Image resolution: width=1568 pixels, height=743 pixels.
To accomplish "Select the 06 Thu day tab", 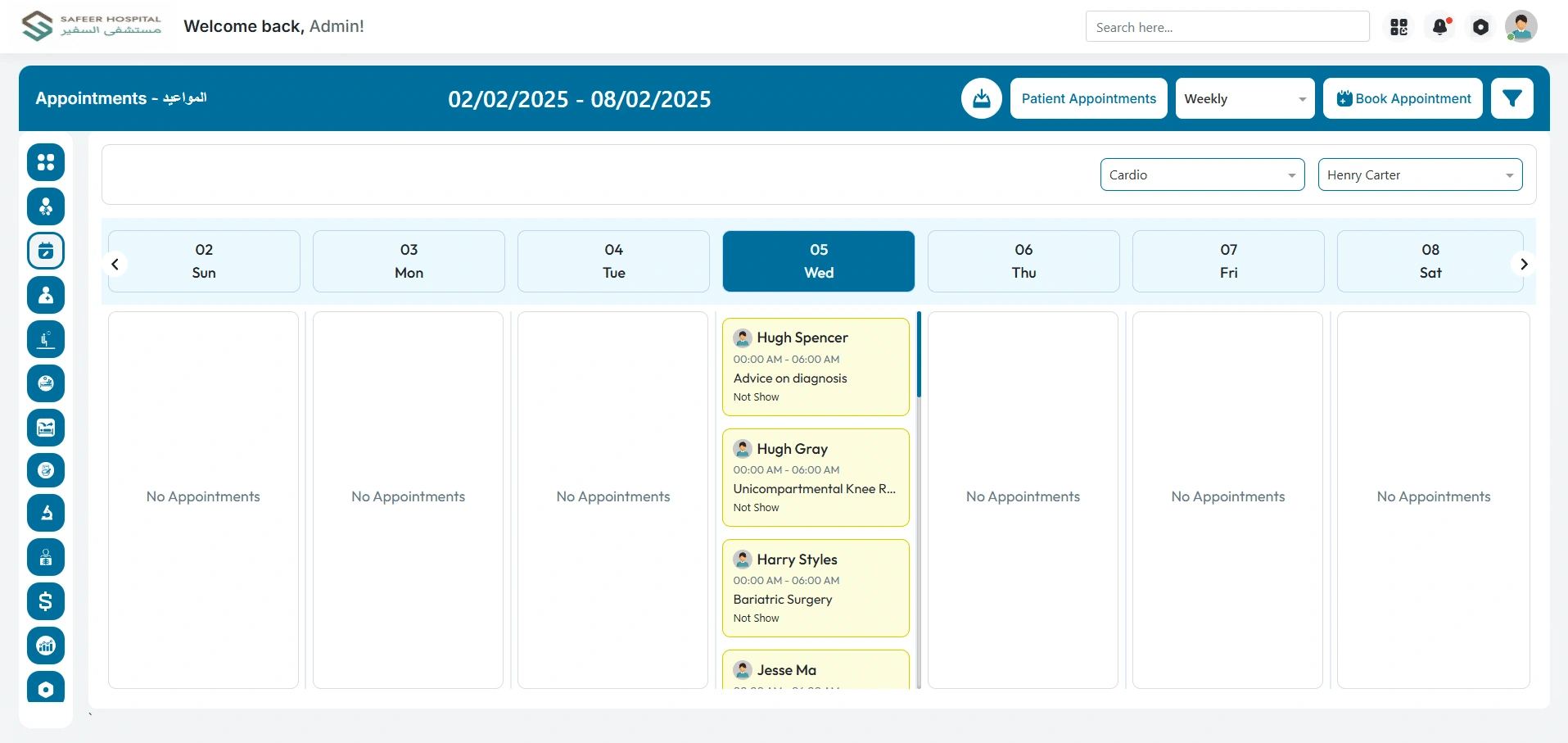I will (x=1023, y=261).
